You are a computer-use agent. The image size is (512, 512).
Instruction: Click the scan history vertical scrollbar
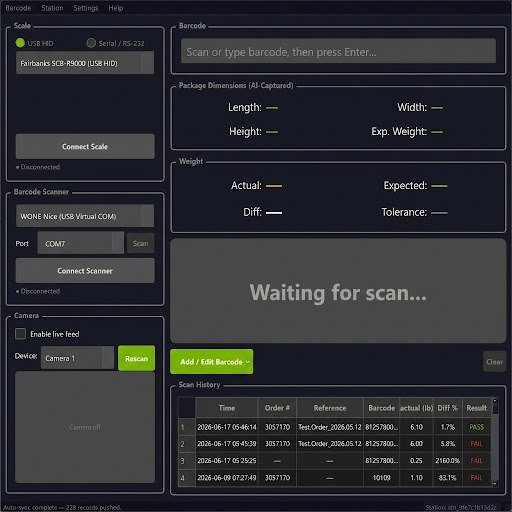(495, 442)
